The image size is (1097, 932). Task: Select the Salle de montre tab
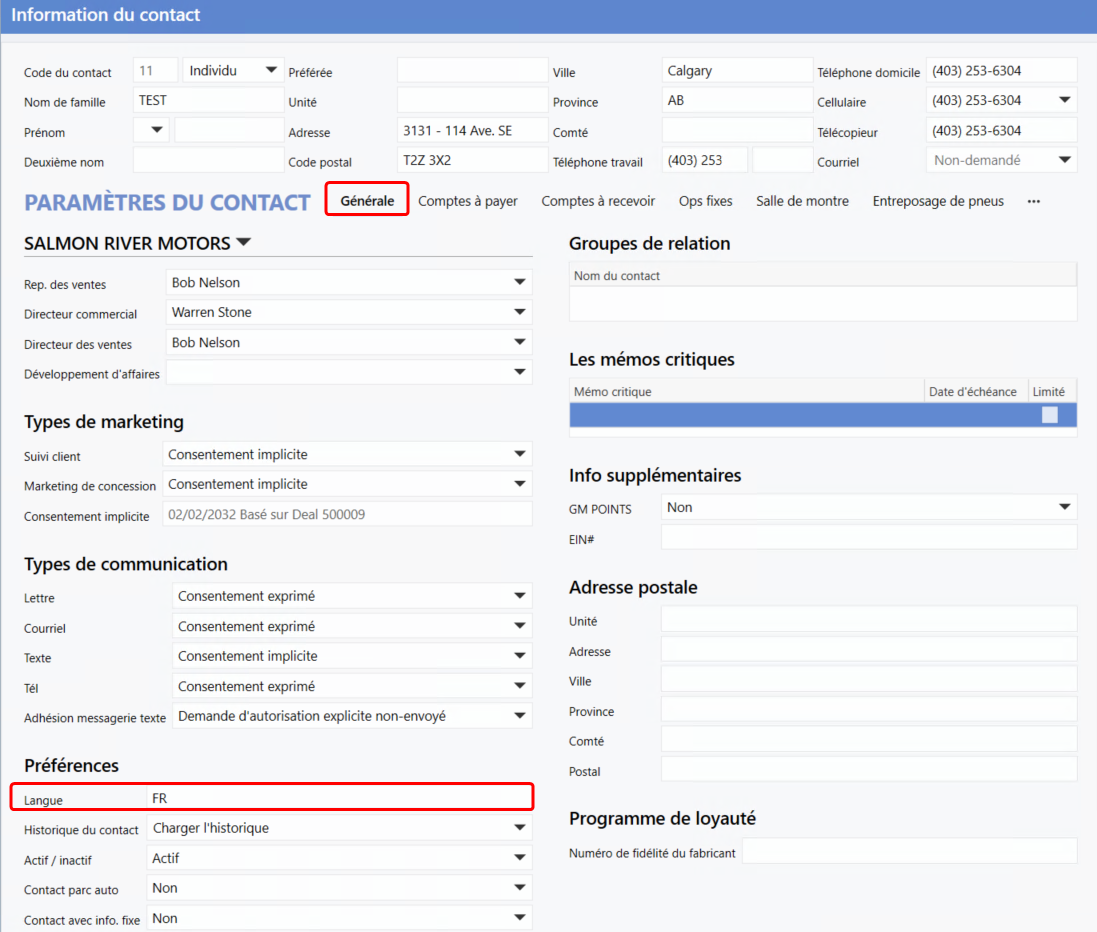pyautogui.click(x=802, y=201)
